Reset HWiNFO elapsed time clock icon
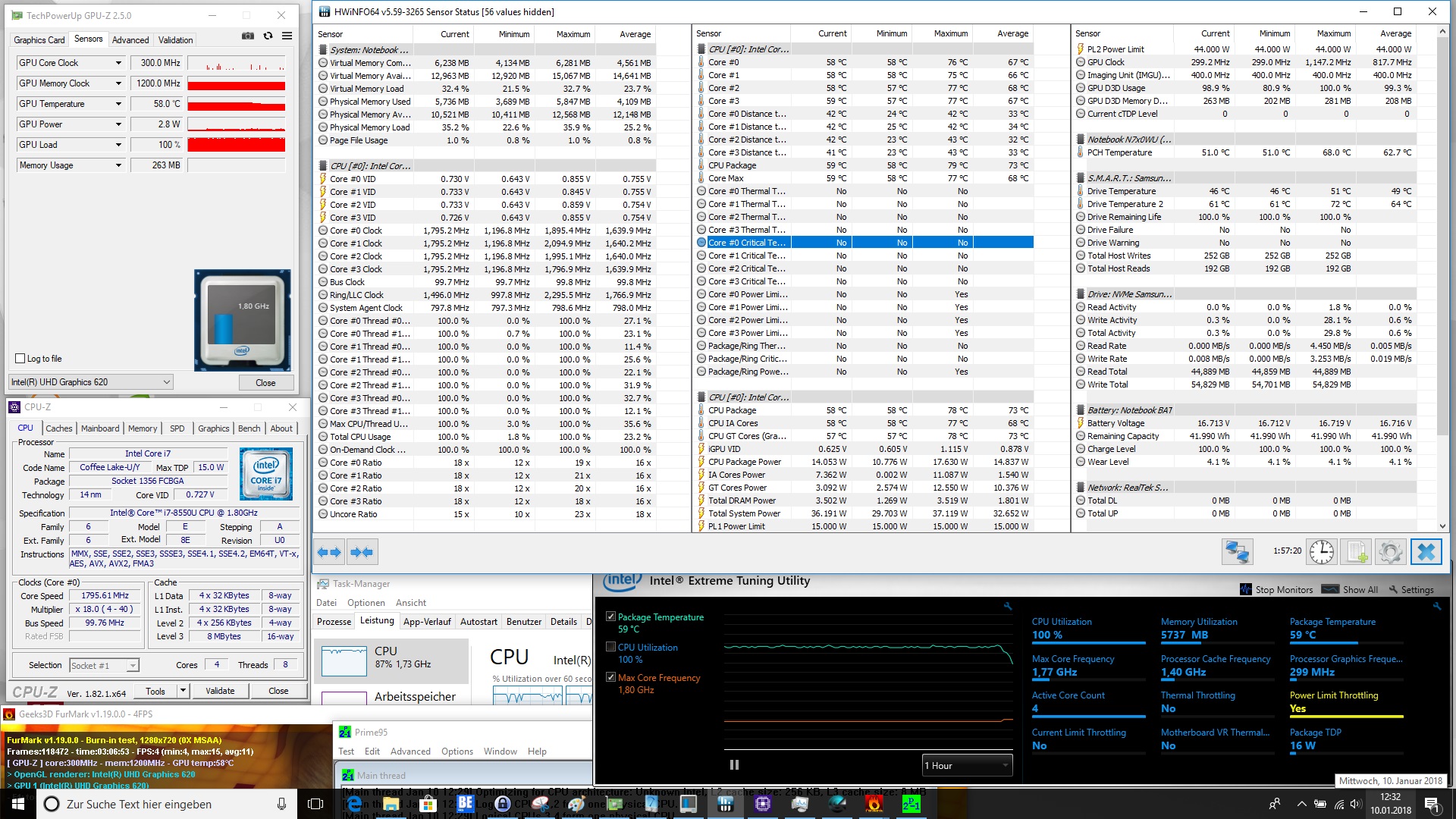The height and width of the screenshot is (819, 1456). 1322,551
